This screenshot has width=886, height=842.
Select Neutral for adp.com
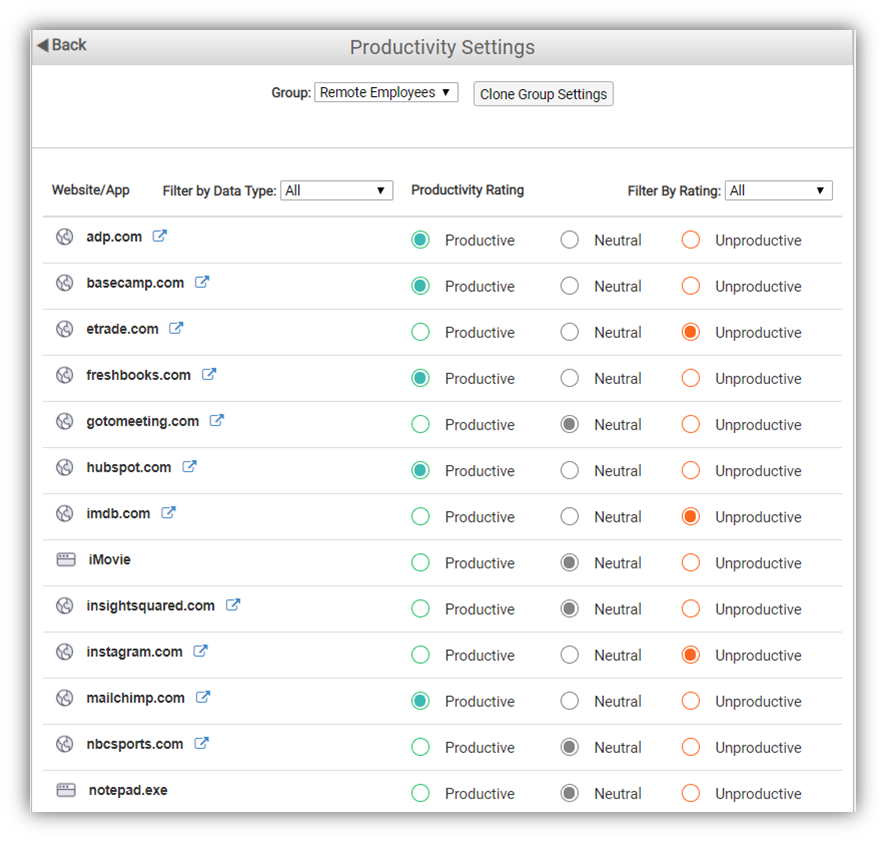pos(570,240)
